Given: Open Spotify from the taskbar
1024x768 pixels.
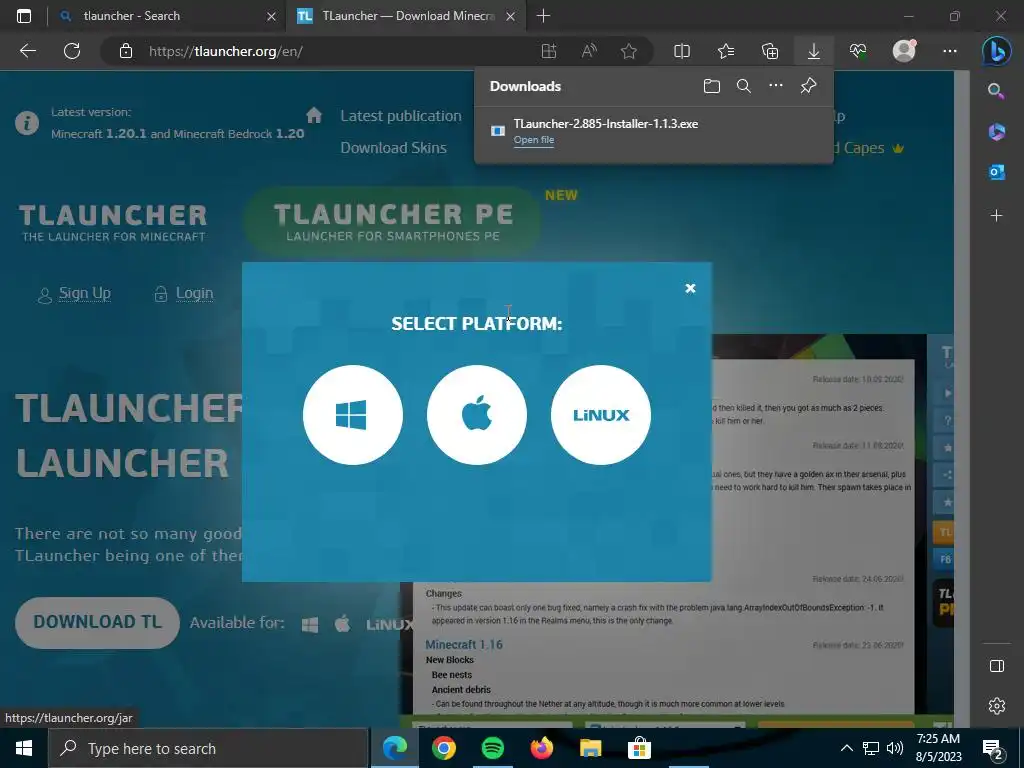Looking at the screenshot, I should click(x=492, y=748).
